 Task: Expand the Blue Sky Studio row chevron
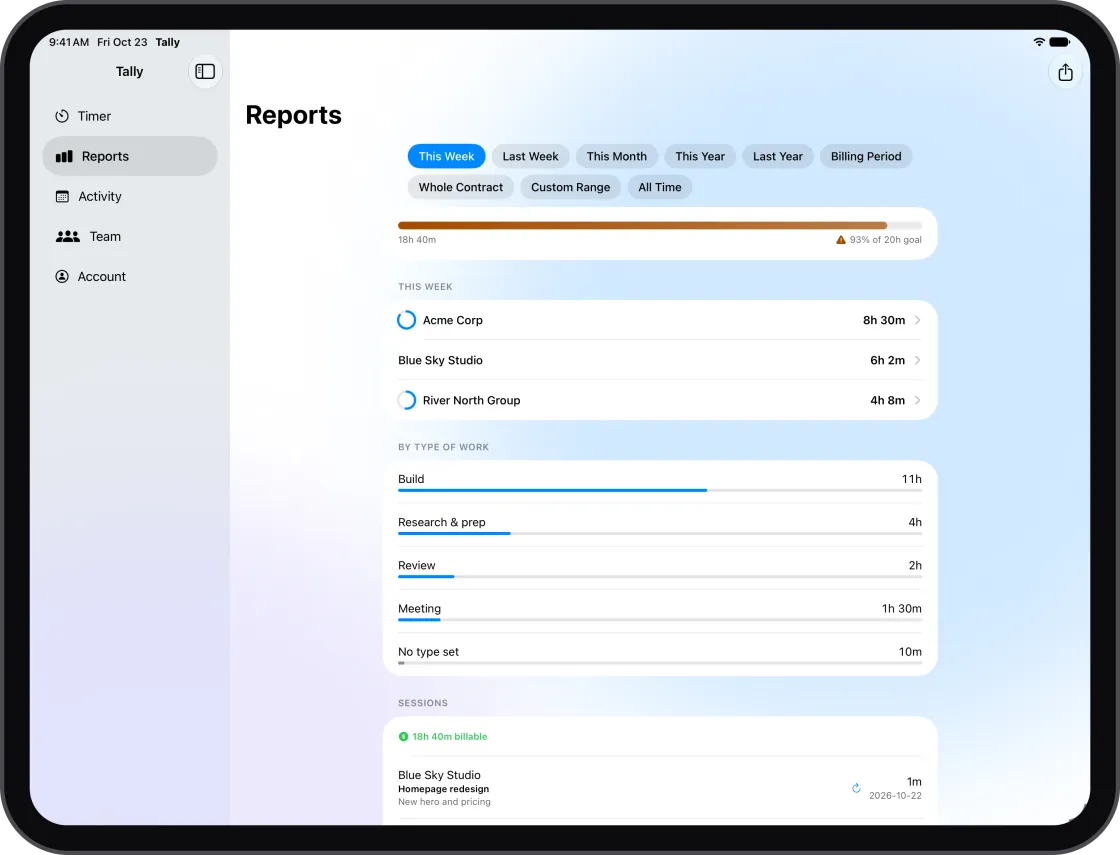917,360
